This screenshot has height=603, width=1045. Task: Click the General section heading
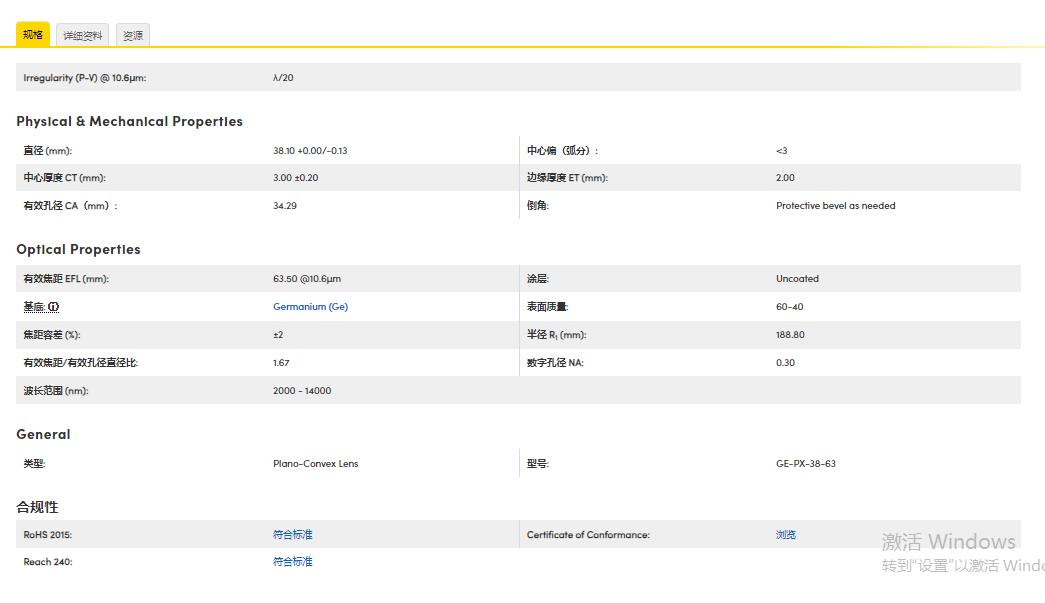(43, 434)
